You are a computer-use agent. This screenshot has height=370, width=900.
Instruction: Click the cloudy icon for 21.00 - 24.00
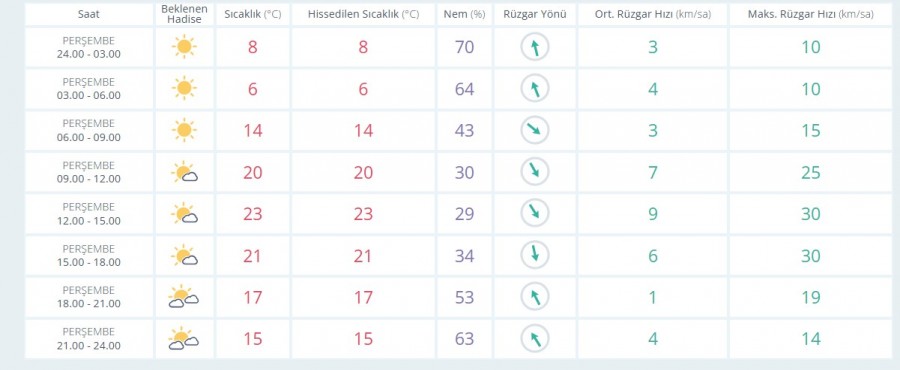click(184, 338)
